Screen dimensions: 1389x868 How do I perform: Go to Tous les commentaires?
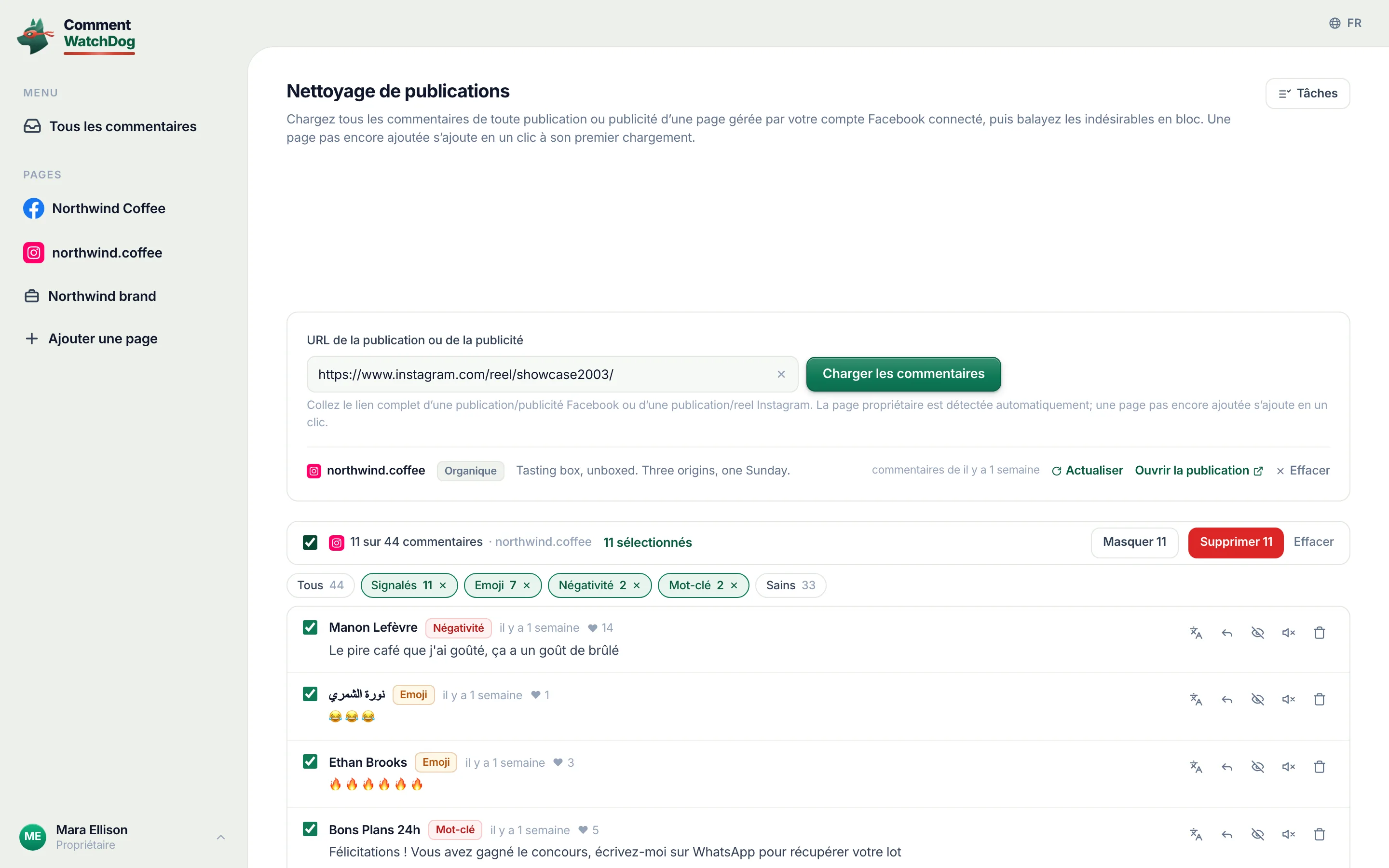(x=110, y=126)
